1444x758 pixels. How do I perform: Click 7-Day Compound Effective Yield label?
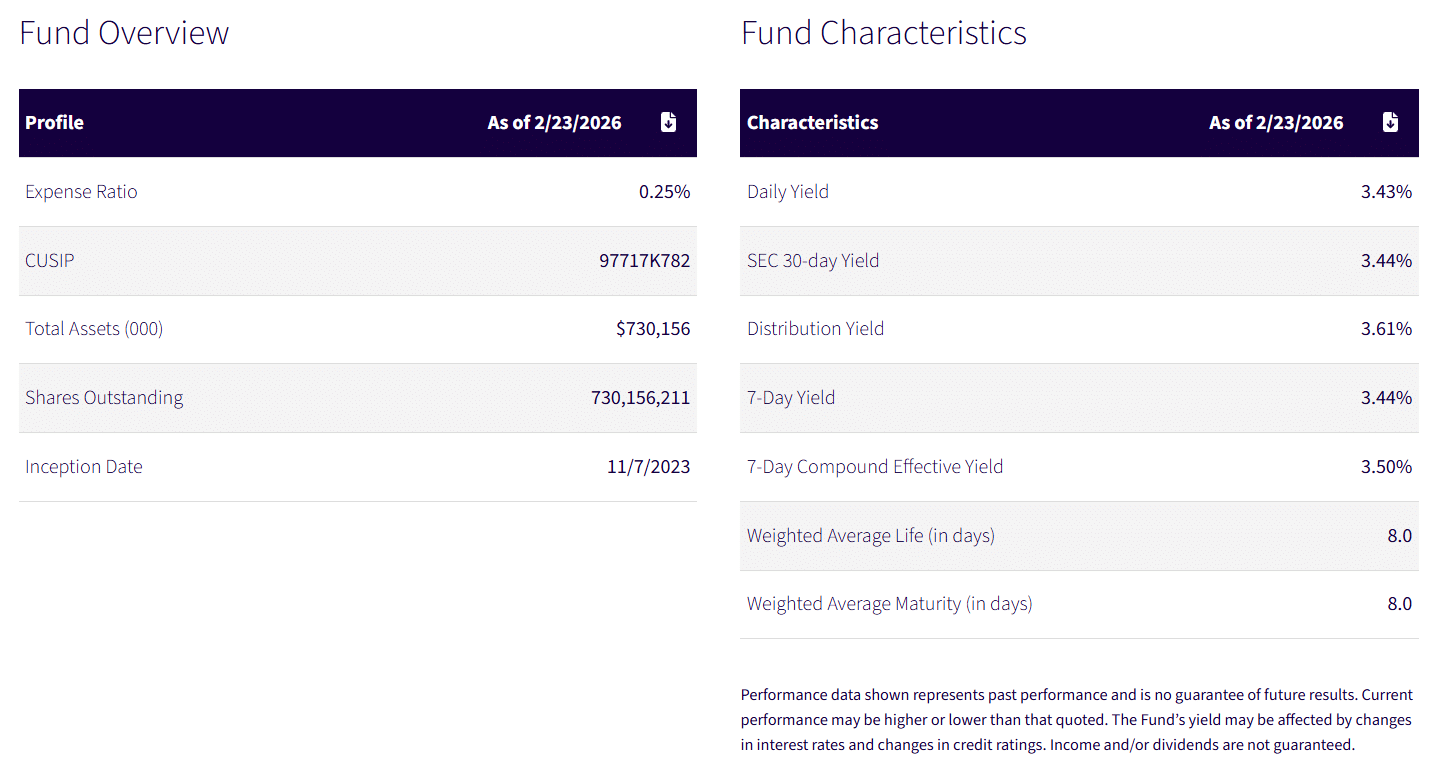[875, 467]
